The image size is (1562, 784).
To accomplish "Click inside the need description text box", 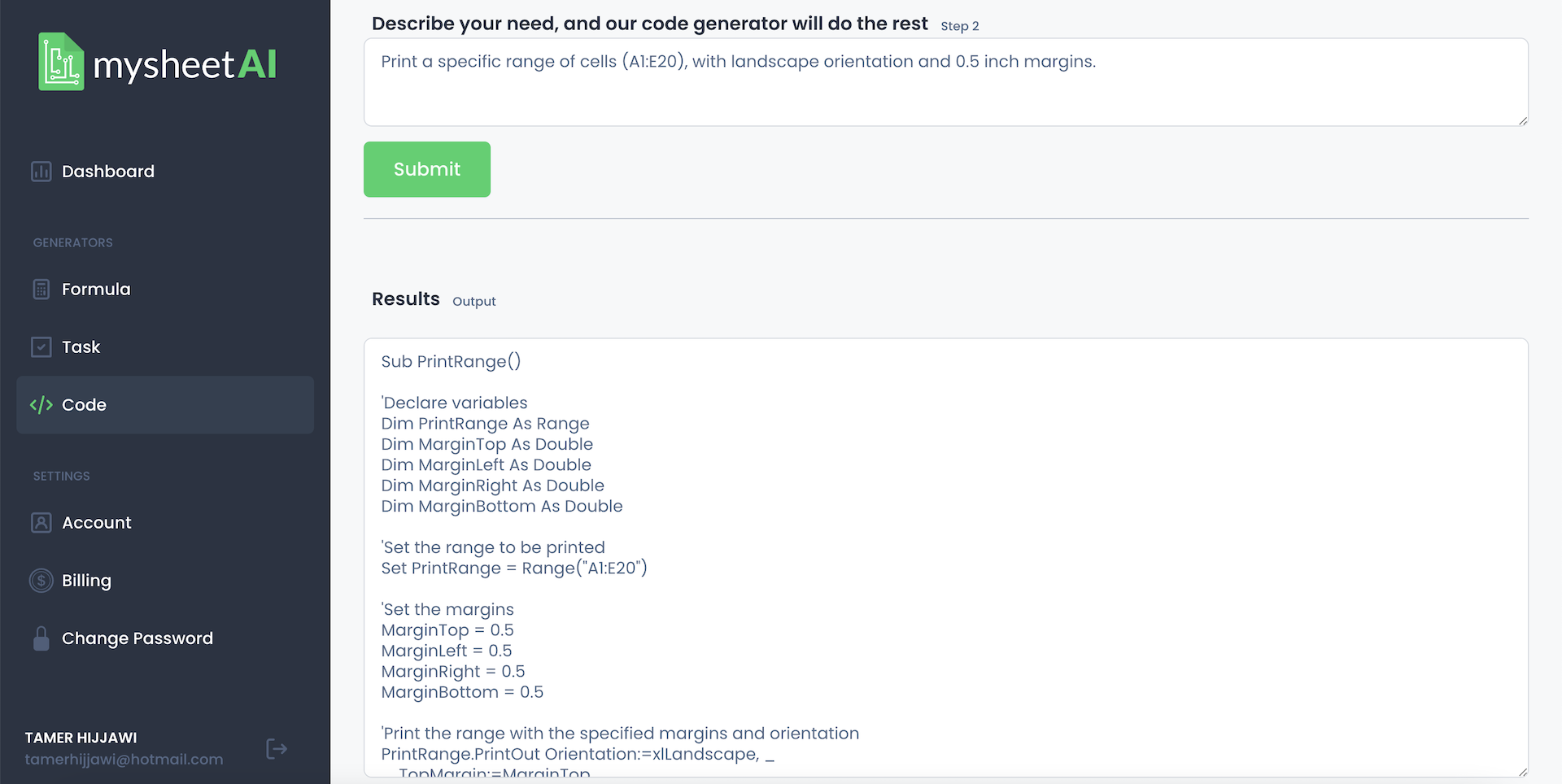I will pos(944,89).
